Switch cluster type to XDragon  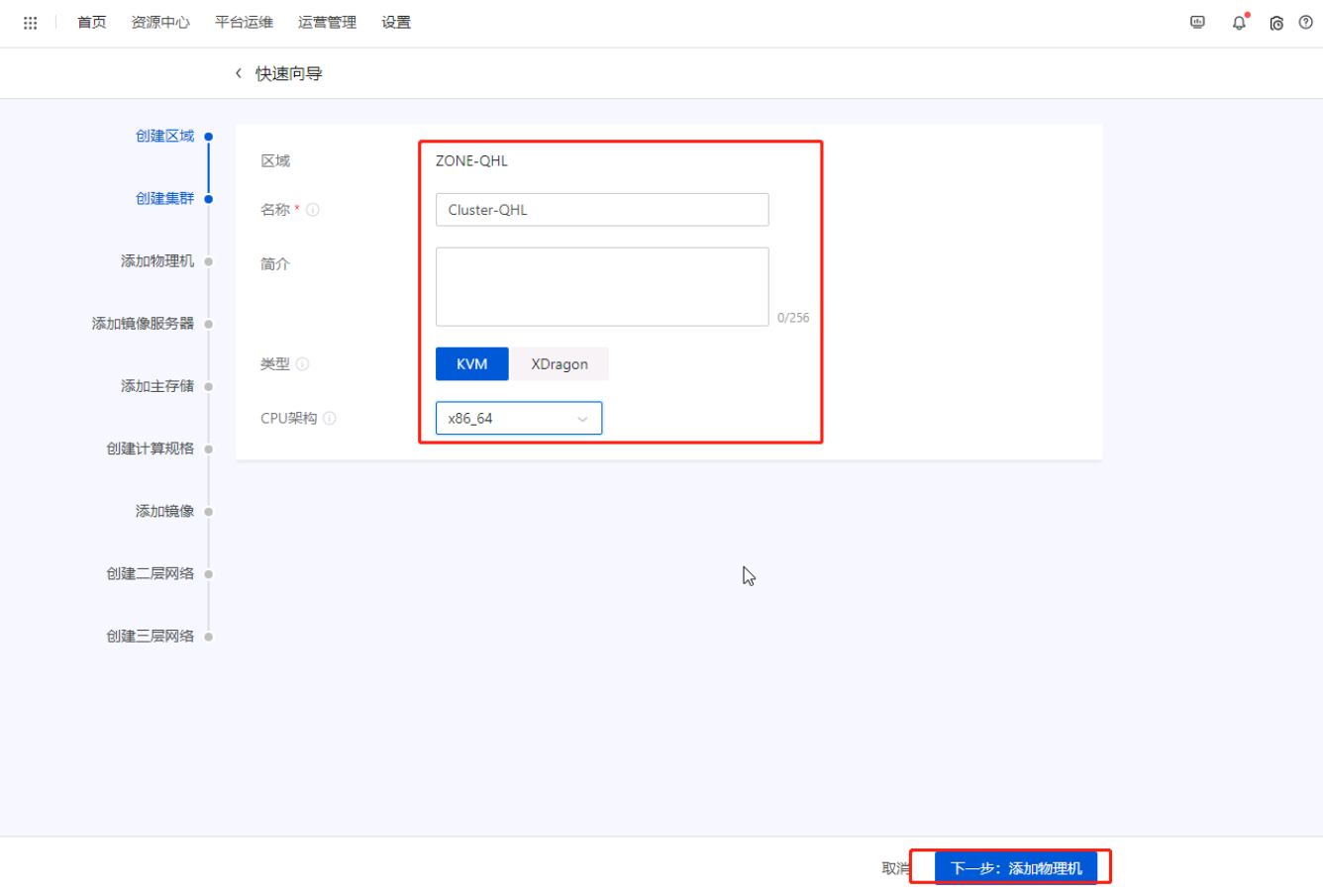coord(559,363)
